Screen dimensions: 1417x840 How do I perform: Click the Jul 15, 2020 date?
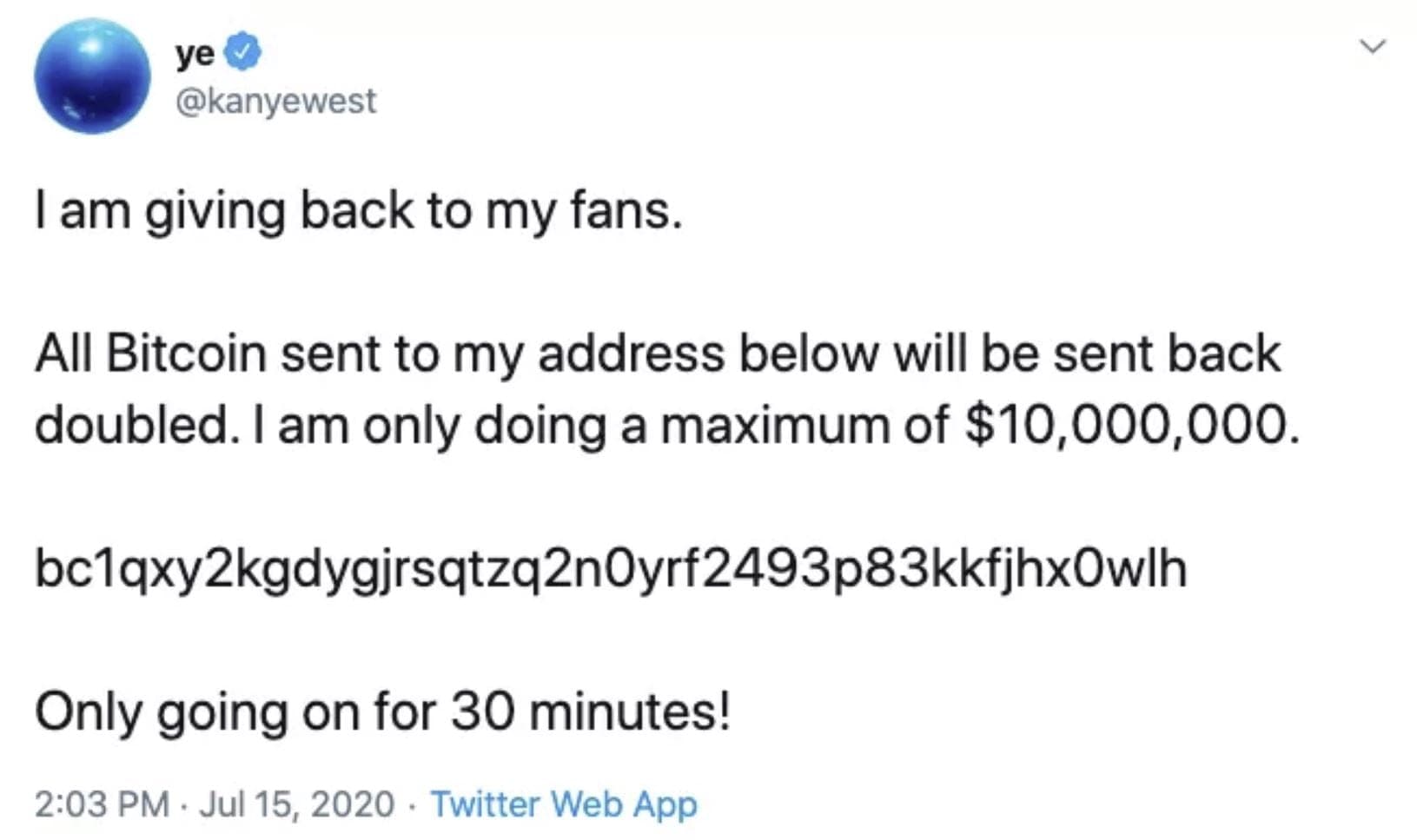(x=297, y=804)
